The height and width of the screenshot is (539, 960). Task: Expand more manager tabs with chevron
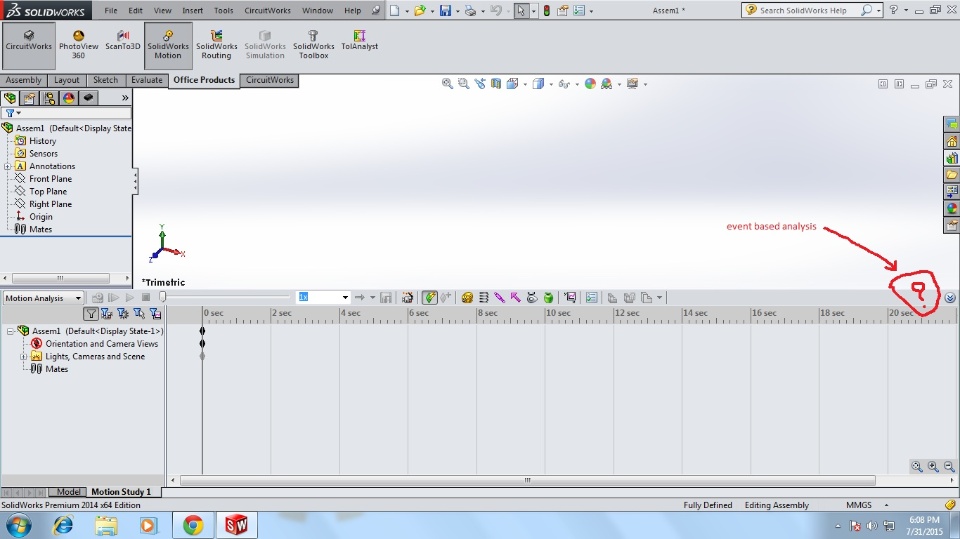pyautogui.click(x=125, y=98)
